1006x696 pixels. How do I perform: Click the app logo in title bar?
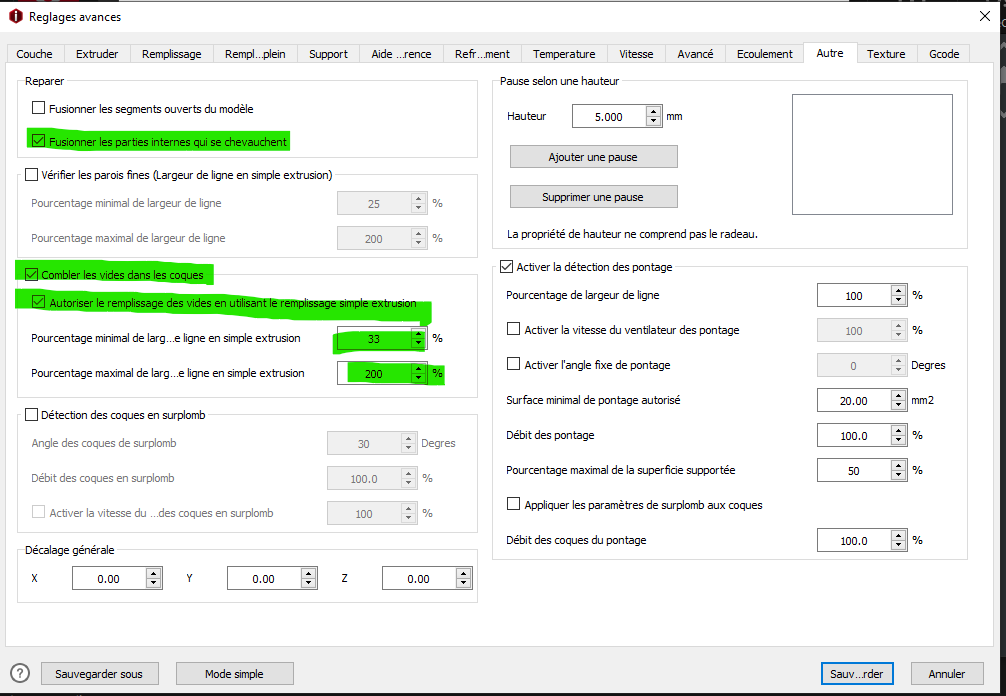pos(15,17)
